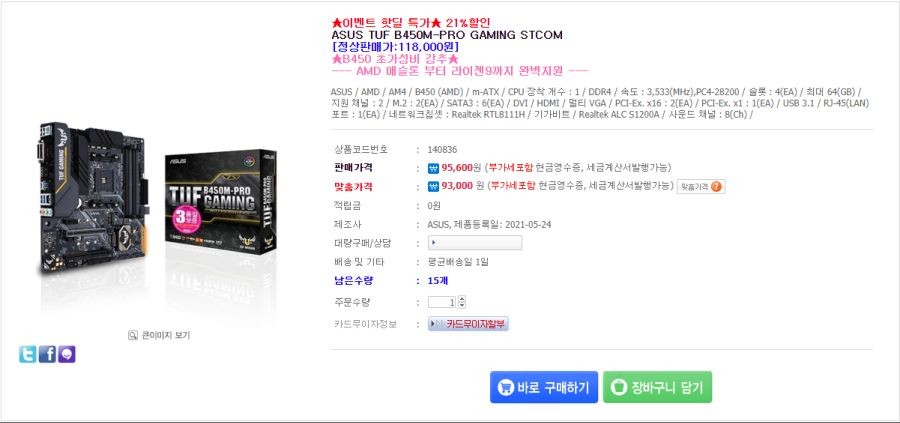
Task: Click the 바로 구매하기 button
Action: (x=544, y=387)
